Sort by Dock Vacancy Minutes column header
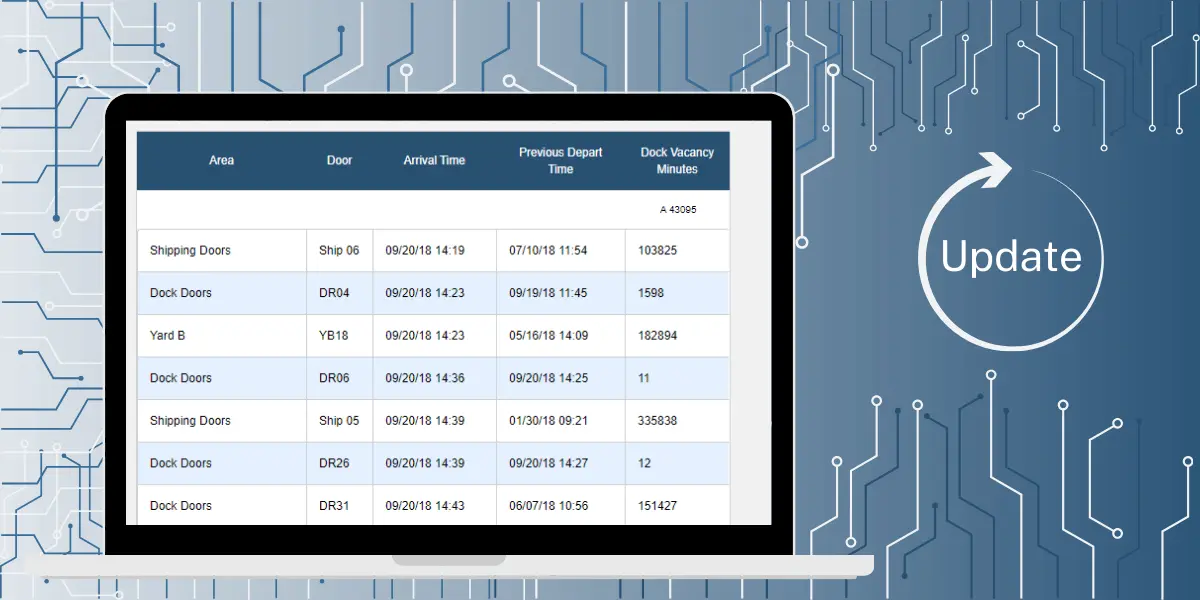Image resolution: width=1200 pixels, height=600 pixels. [676, 160]
